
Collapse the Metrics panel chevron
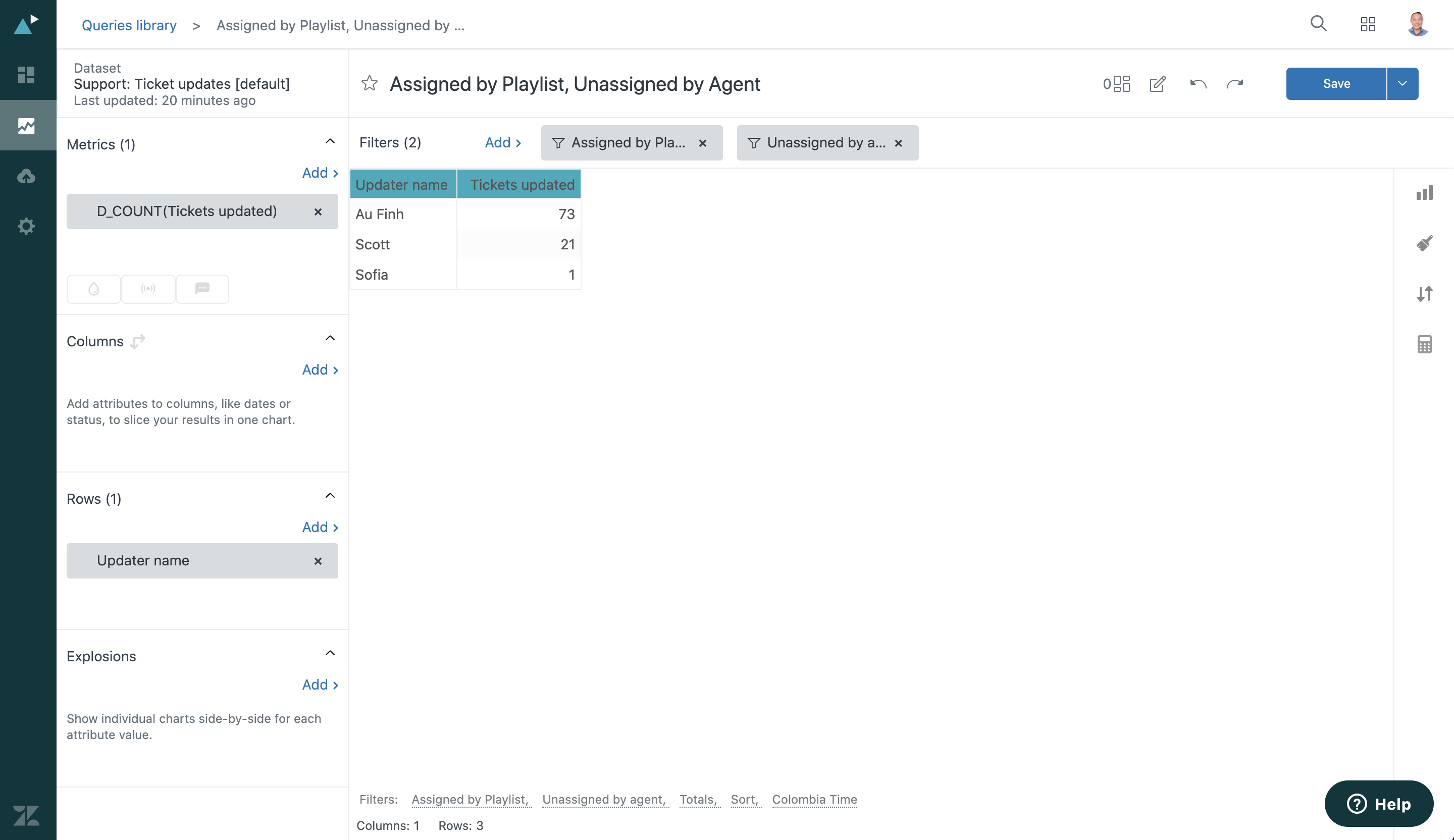pyautogui.click(x=330, y=141)
